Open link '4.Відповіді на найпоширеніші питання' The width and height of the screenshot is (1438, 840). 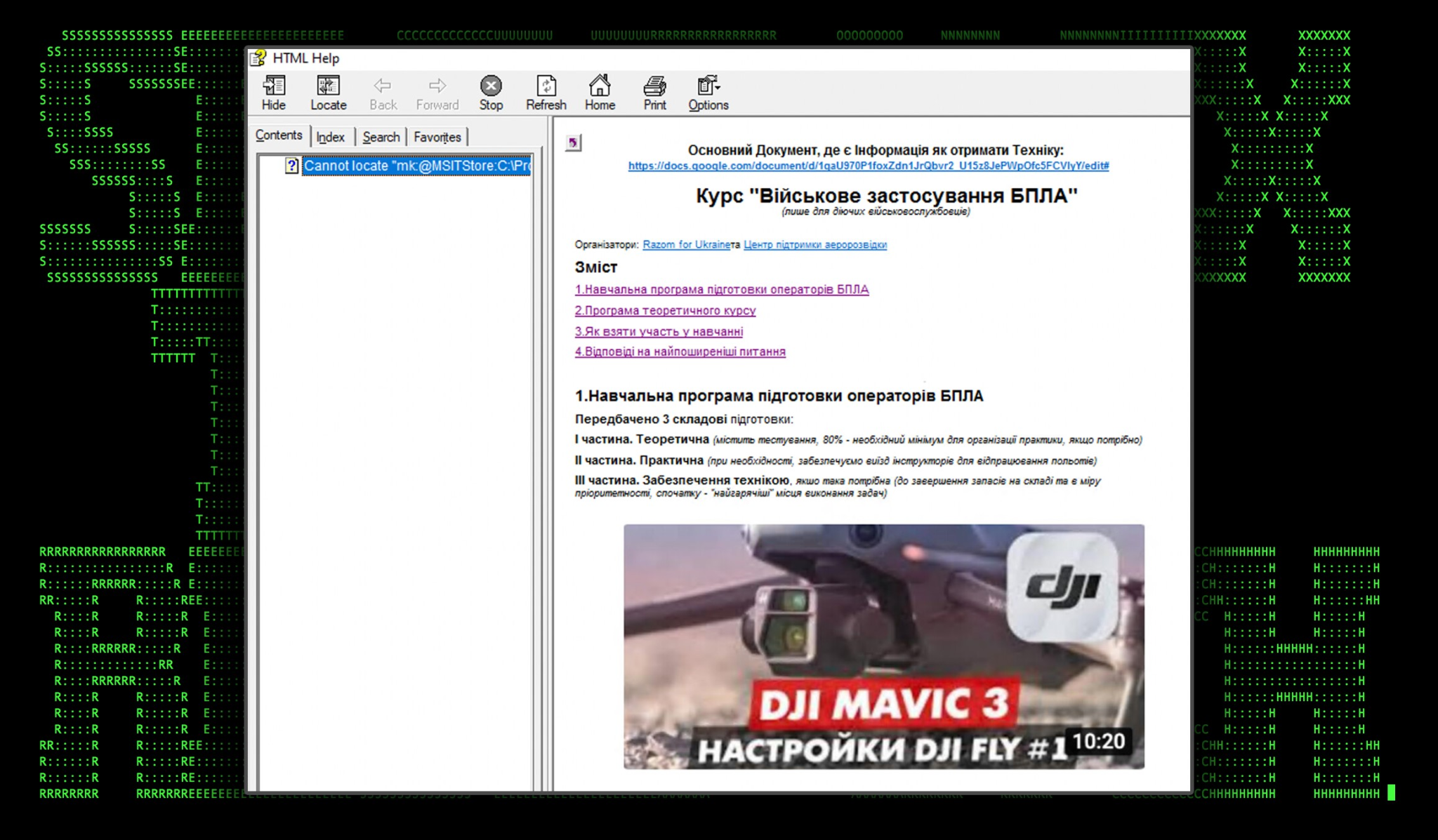[680, 352]
